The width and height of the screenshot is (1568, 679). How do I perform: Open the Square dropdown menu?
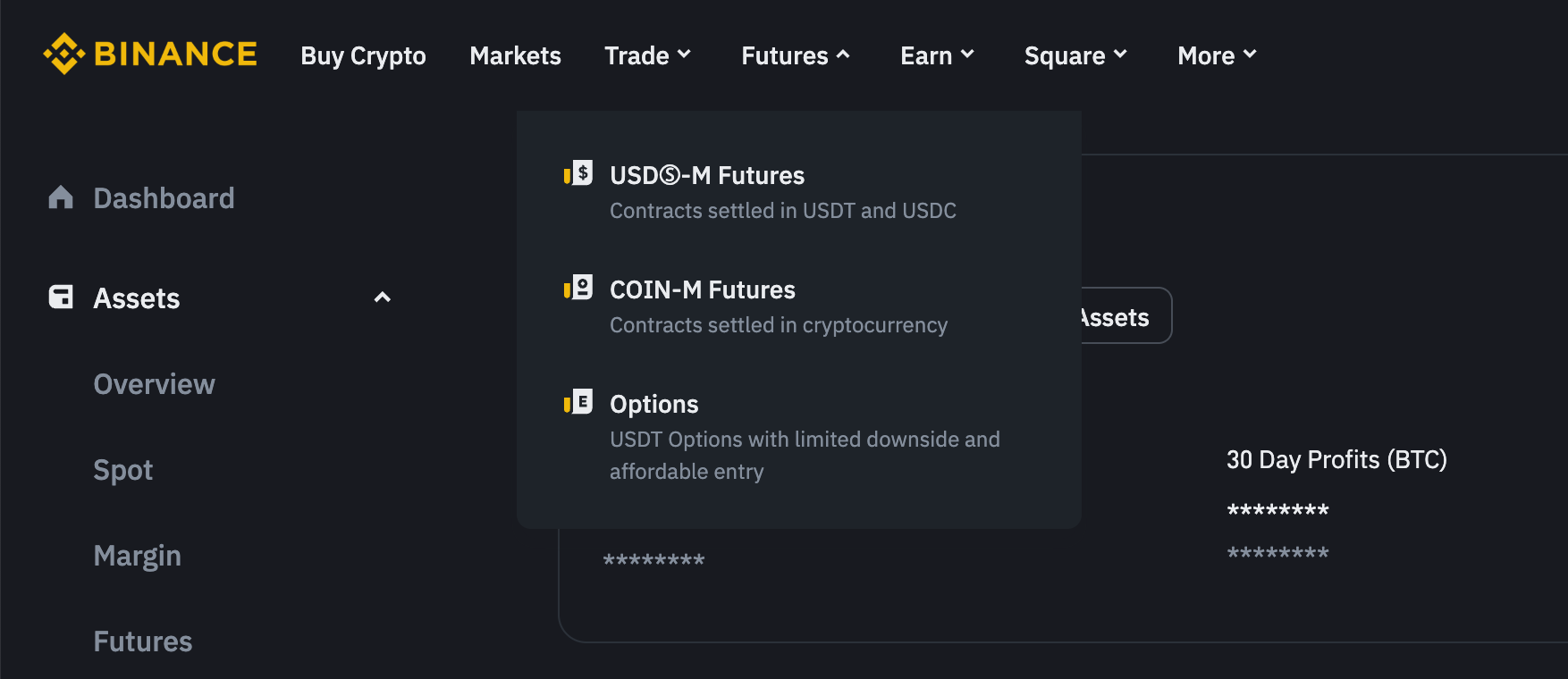1075,55
